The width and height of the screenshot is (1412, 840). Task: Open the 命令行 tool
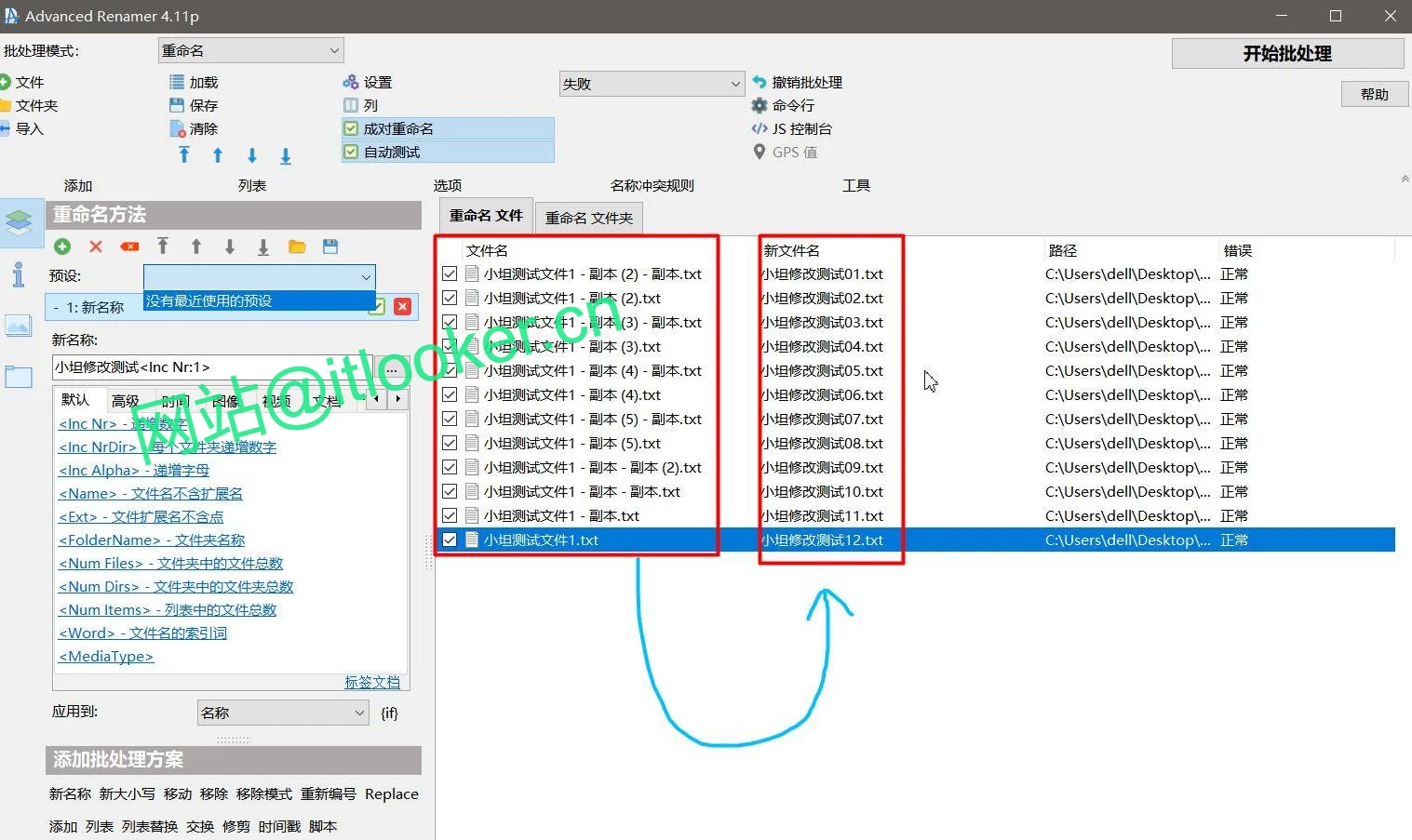pos(784,105)
